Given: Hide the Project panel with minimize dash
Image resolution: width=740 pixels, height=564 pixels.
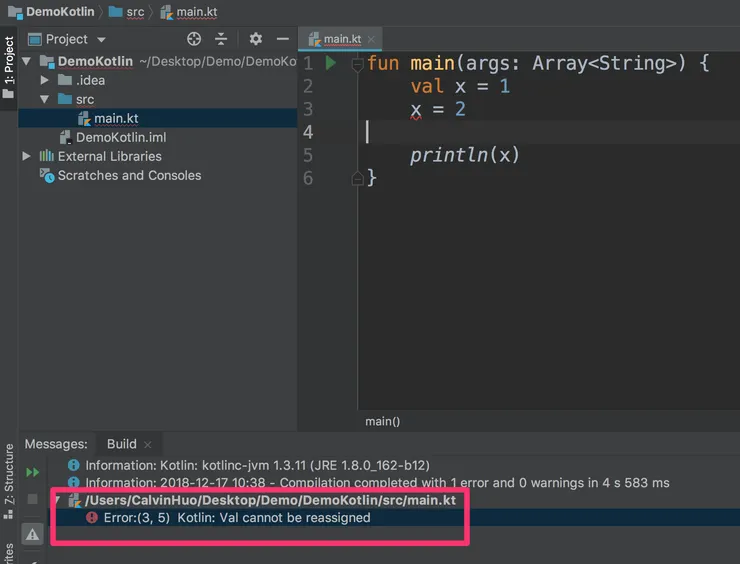Looking at the screenshot, I should (282, 39).
